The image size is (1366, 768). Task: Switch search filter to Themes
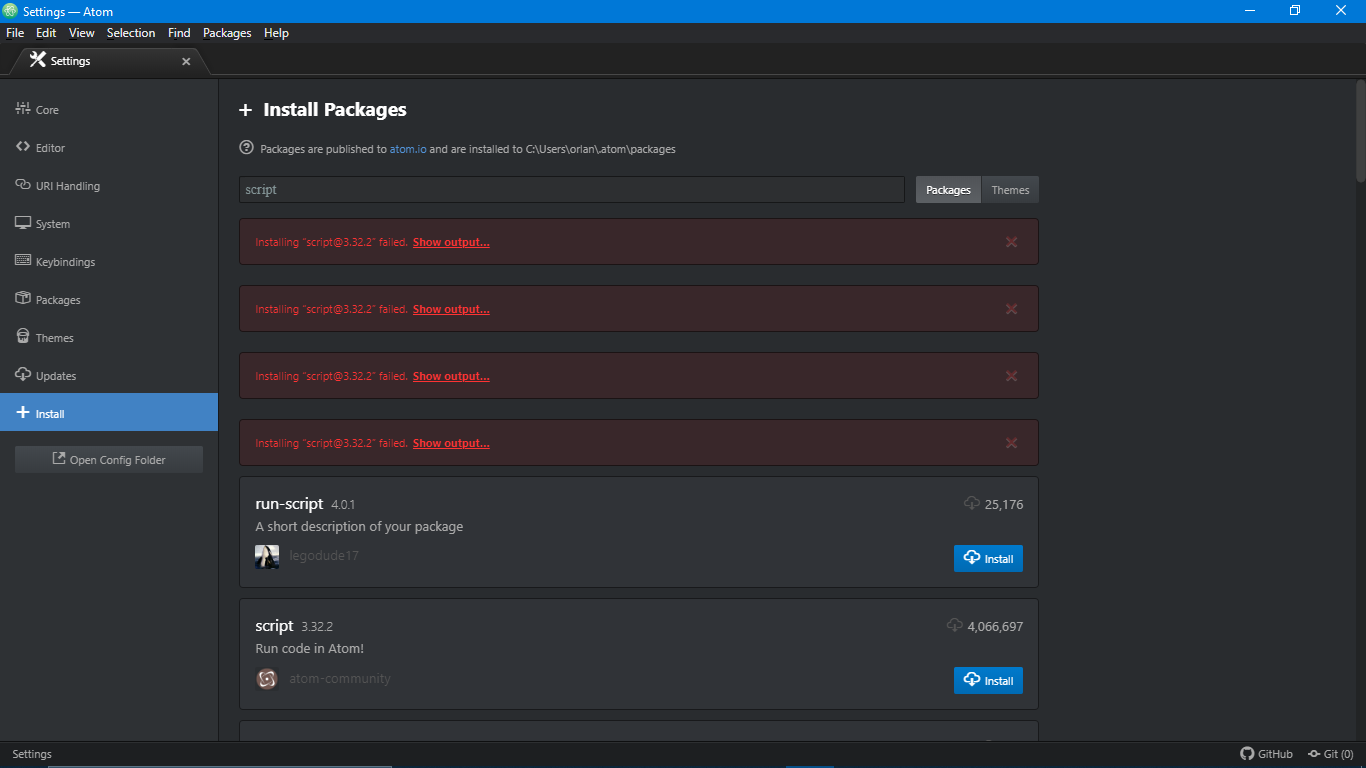coord(1010,190)
